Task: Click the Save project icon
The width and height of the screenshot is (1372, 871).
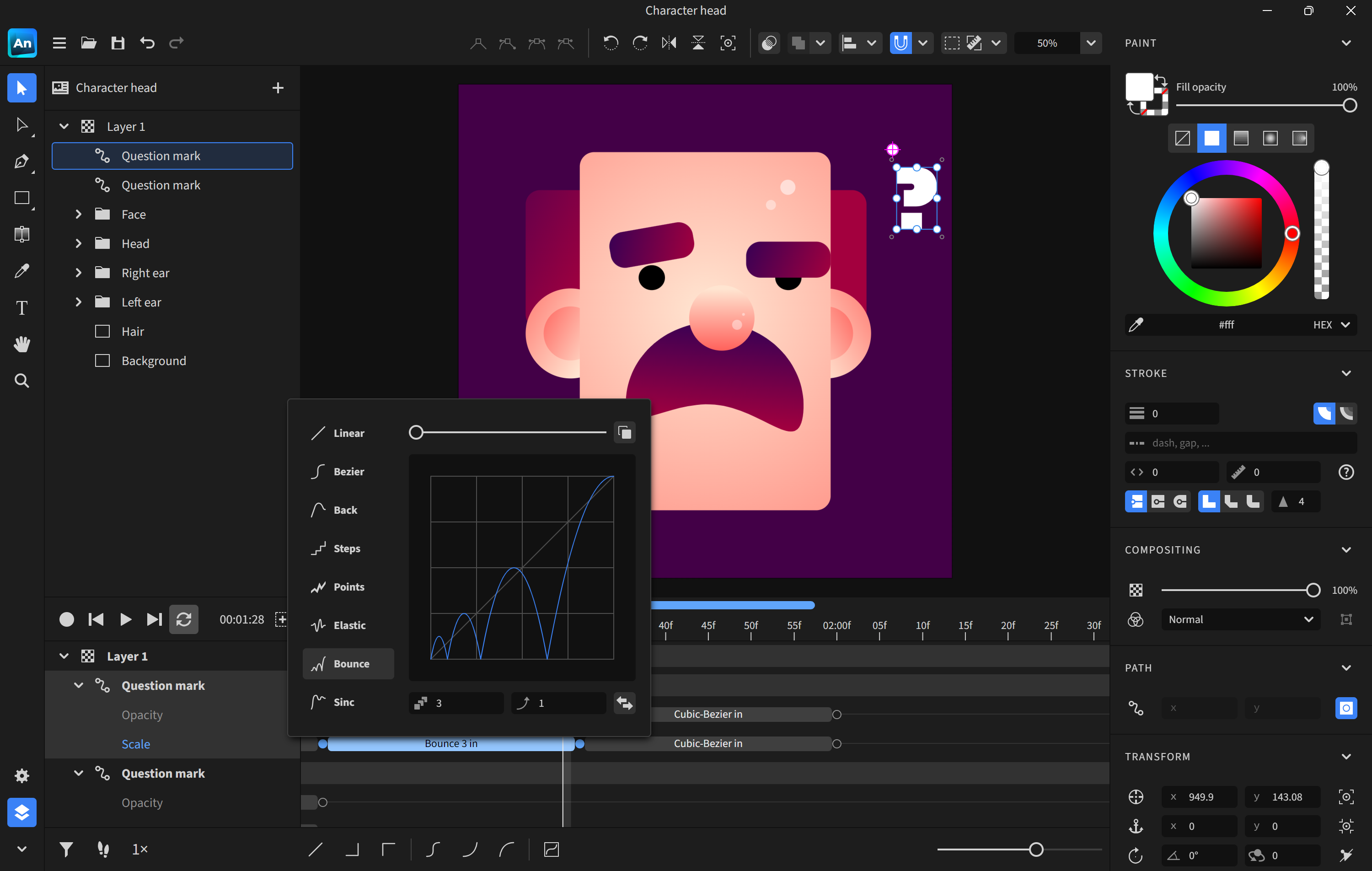Action: tap(118, 43)
